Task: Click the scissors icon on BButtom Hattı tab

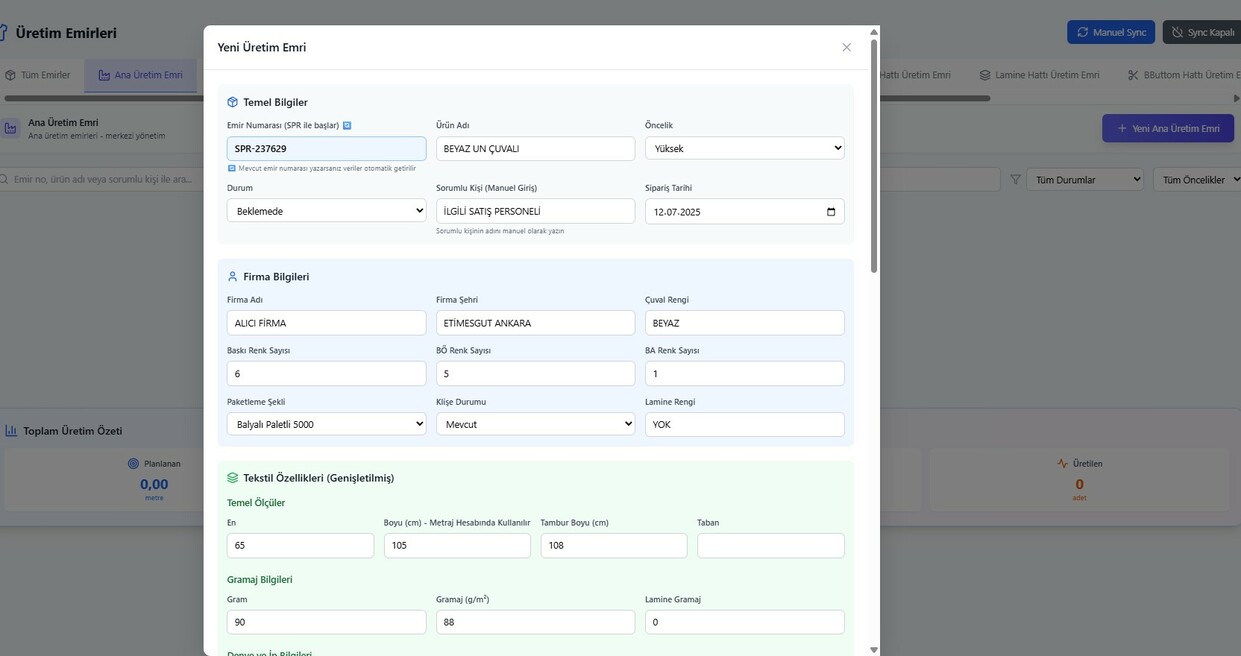Action: click(x=1133, y=75)
